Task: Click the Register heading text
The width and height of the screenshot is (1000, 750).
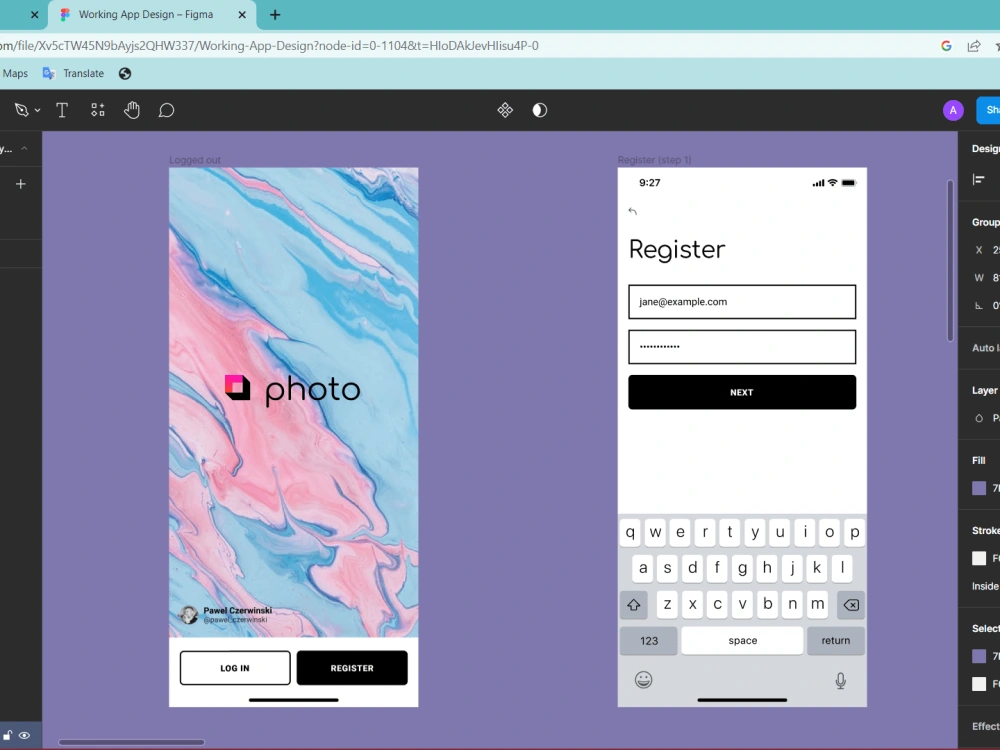Action: pos(677,249)
